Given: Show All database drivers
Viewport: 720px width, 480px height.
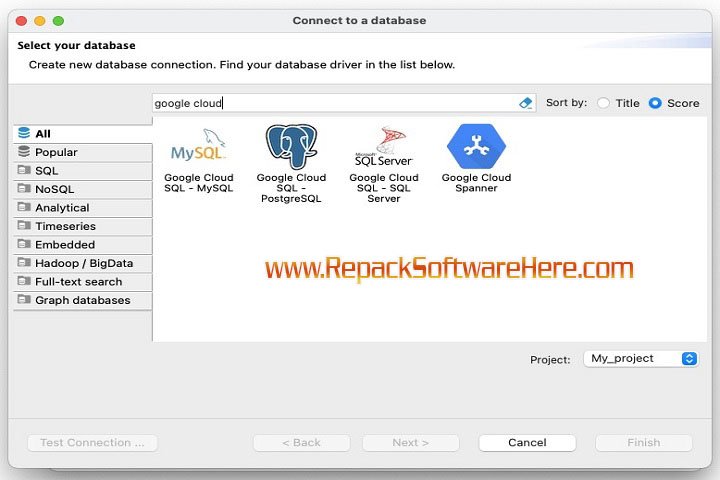Looking at the screenshot, I should 83,134.
